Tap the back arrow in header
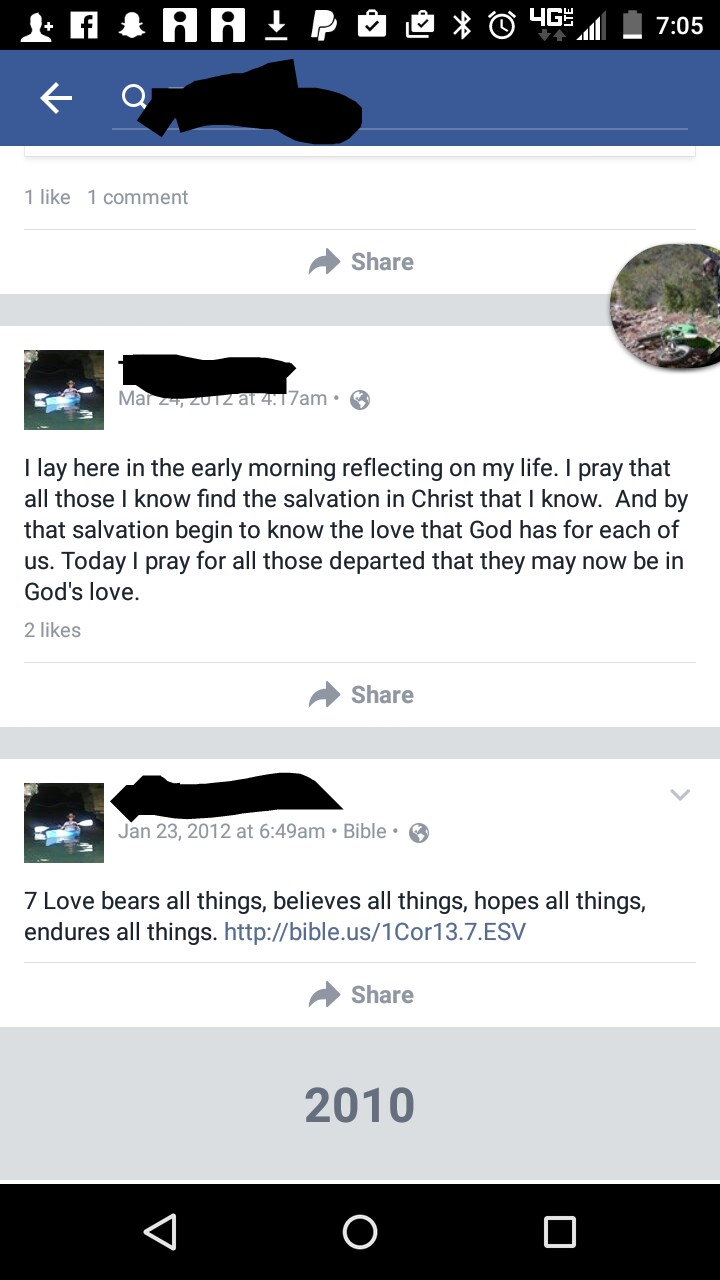This screenshot has height=1280, width=720. 56,97
